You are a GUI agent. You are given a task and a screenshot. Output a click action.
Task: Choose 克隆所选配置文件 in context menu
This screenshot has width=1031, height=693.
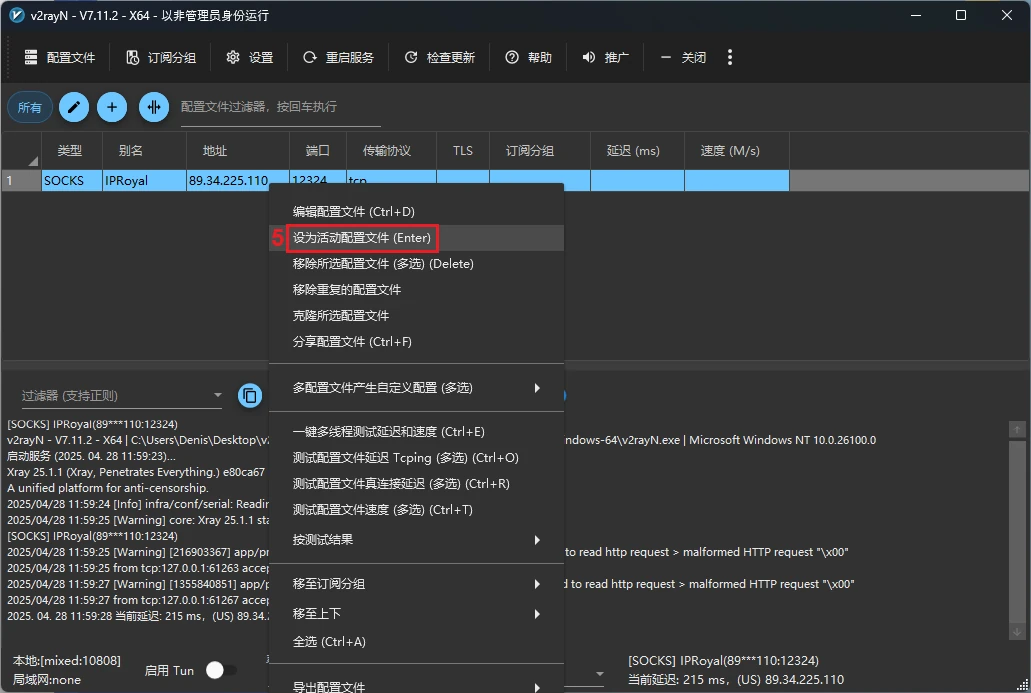point(341,316)
